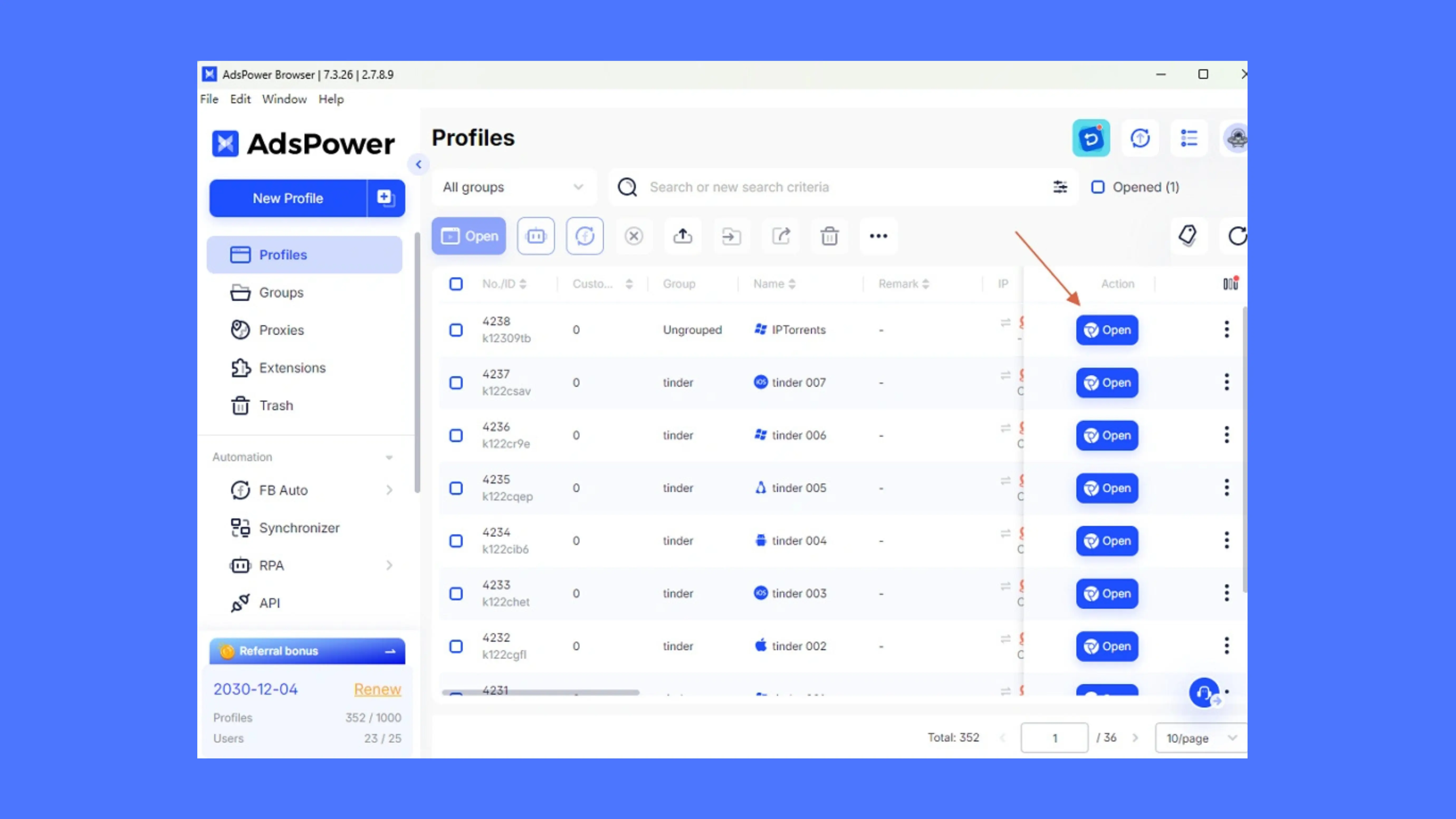The height and width of the screenshot is (819, 1456).
Task: Collapse the sidebar with the left chevron
Action: pyautogui.click(x=418, y=165)
